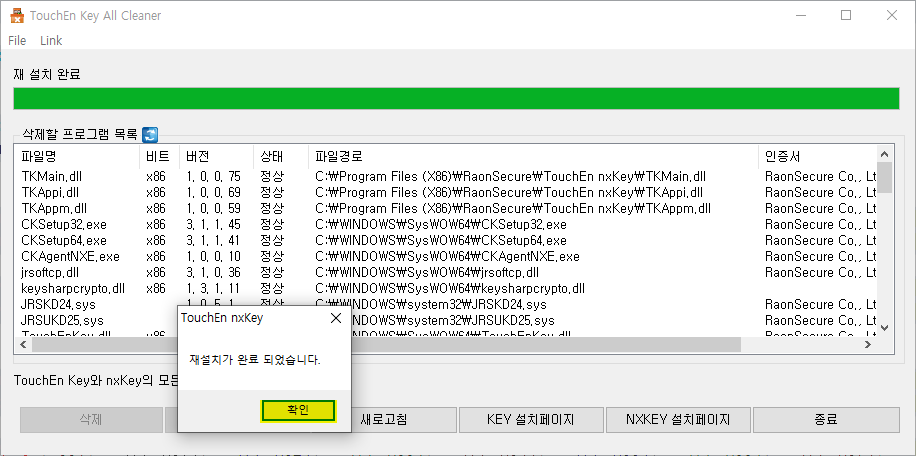916x456 pixels.
Task: Open the Link menu
Action: [51, 40]
